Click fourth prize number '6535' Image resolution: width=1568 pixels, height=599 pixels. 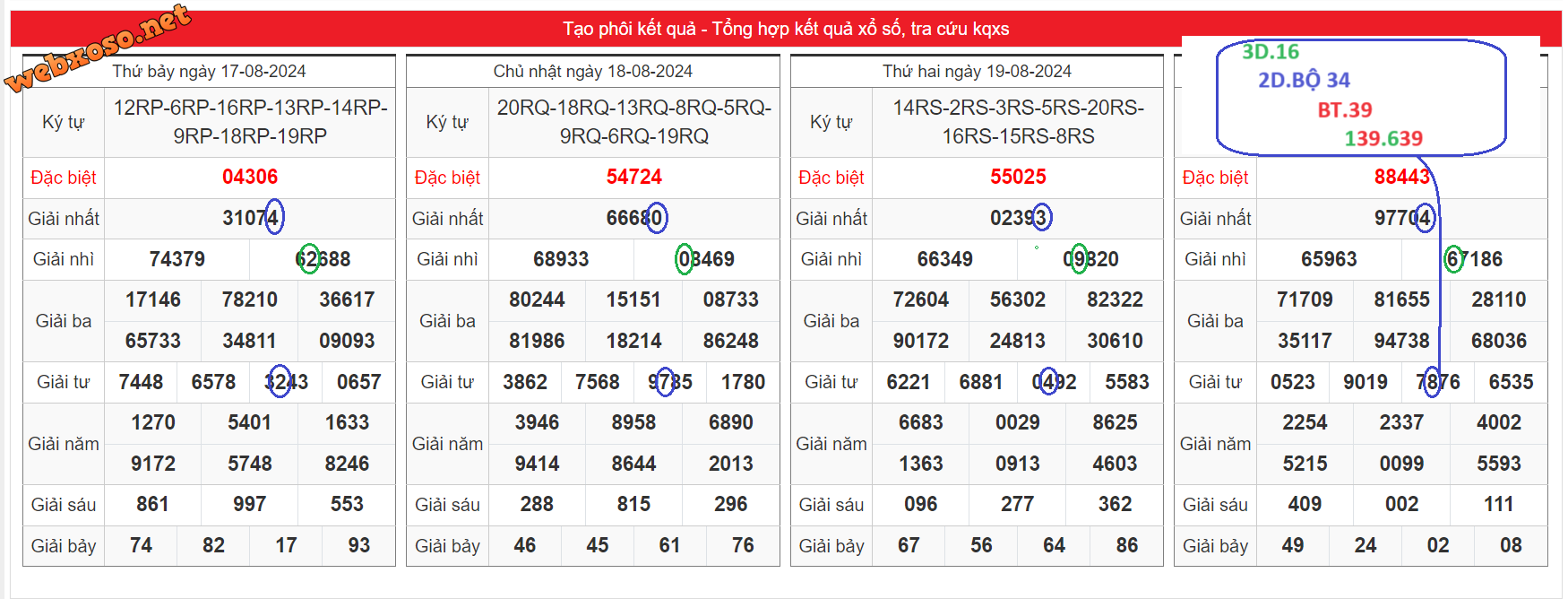1511,382
